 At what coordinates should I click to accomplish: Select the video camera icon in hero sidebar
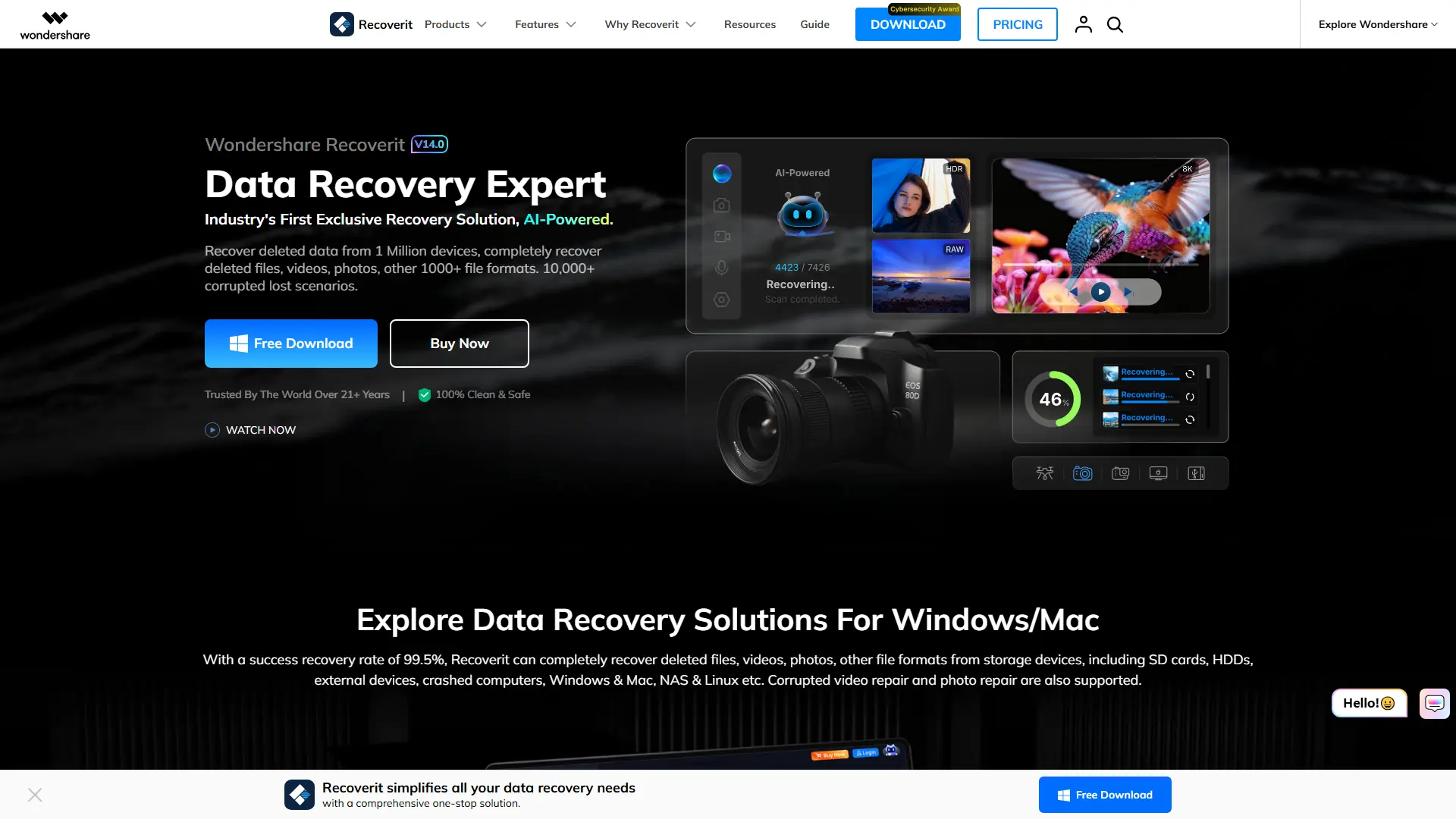coord(722,237)
